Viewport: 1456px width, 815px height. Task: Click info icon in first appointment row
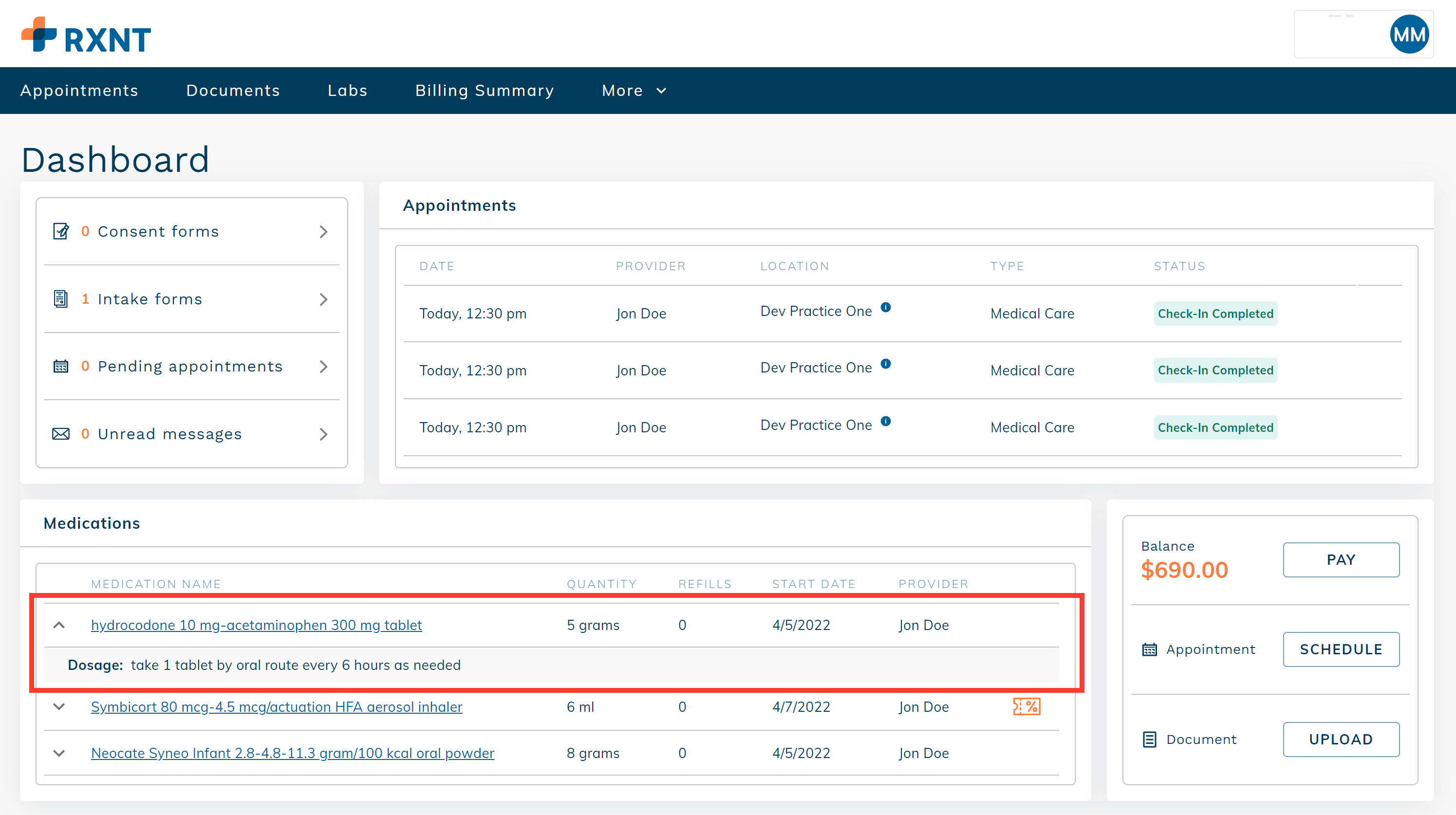click(x=886, y=307)
